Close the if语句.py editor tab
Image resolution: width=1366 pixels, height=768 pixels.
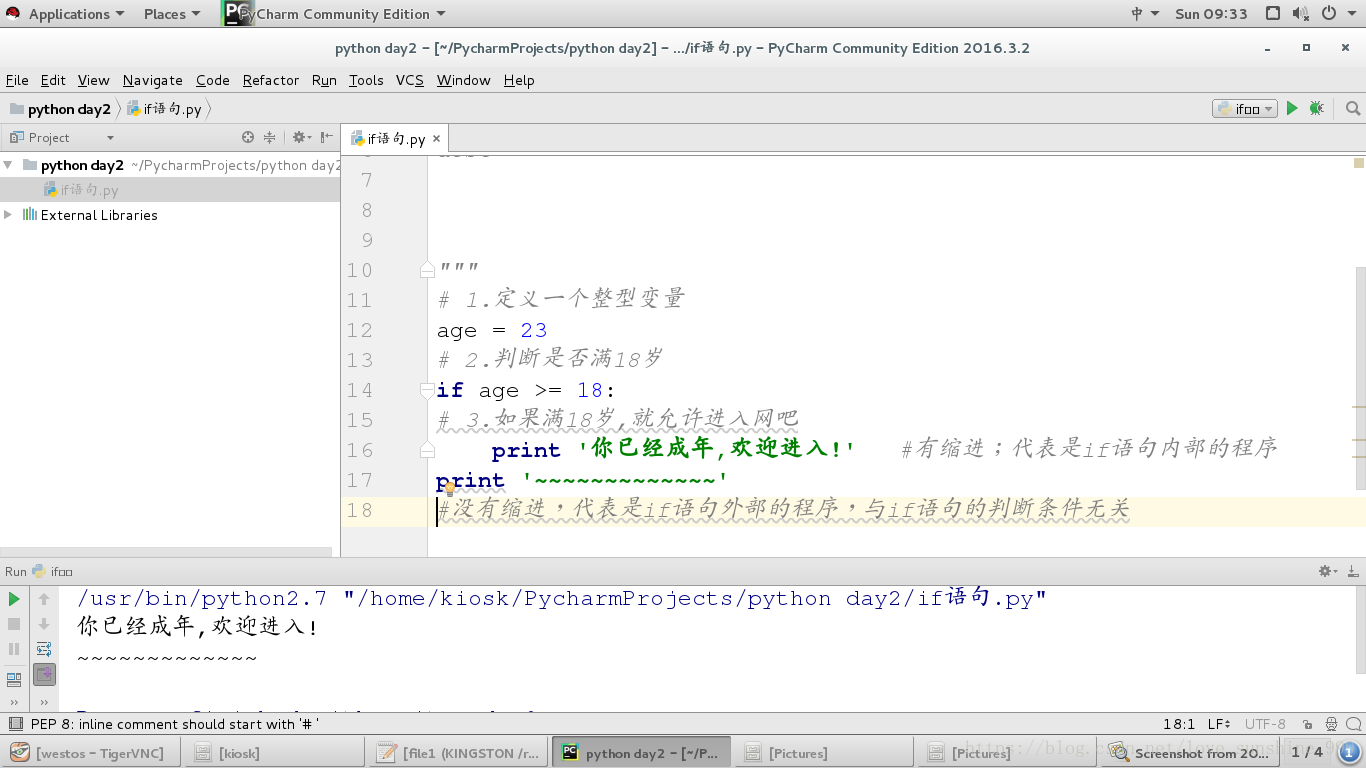tap(436, 139)
